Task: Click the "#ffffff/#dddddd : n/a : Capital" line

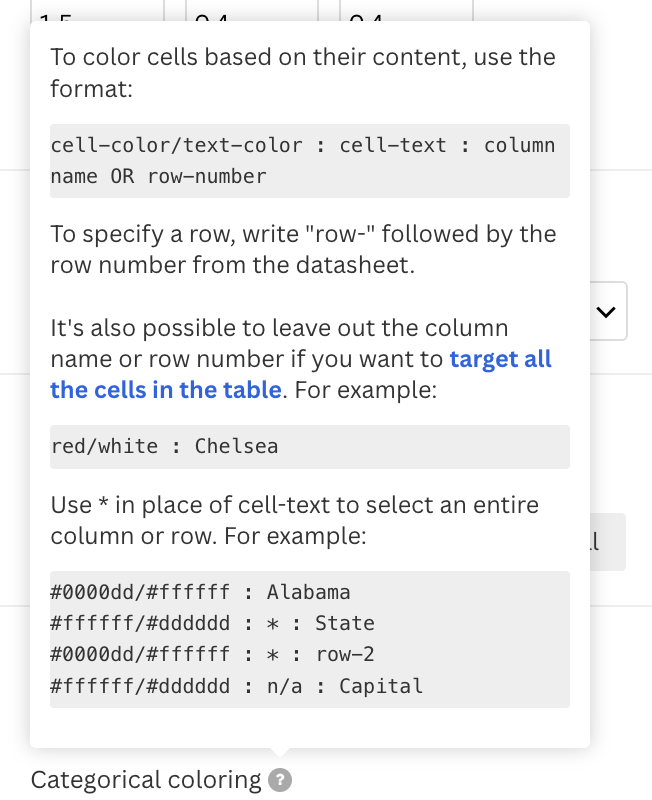Action: point(237,686)
